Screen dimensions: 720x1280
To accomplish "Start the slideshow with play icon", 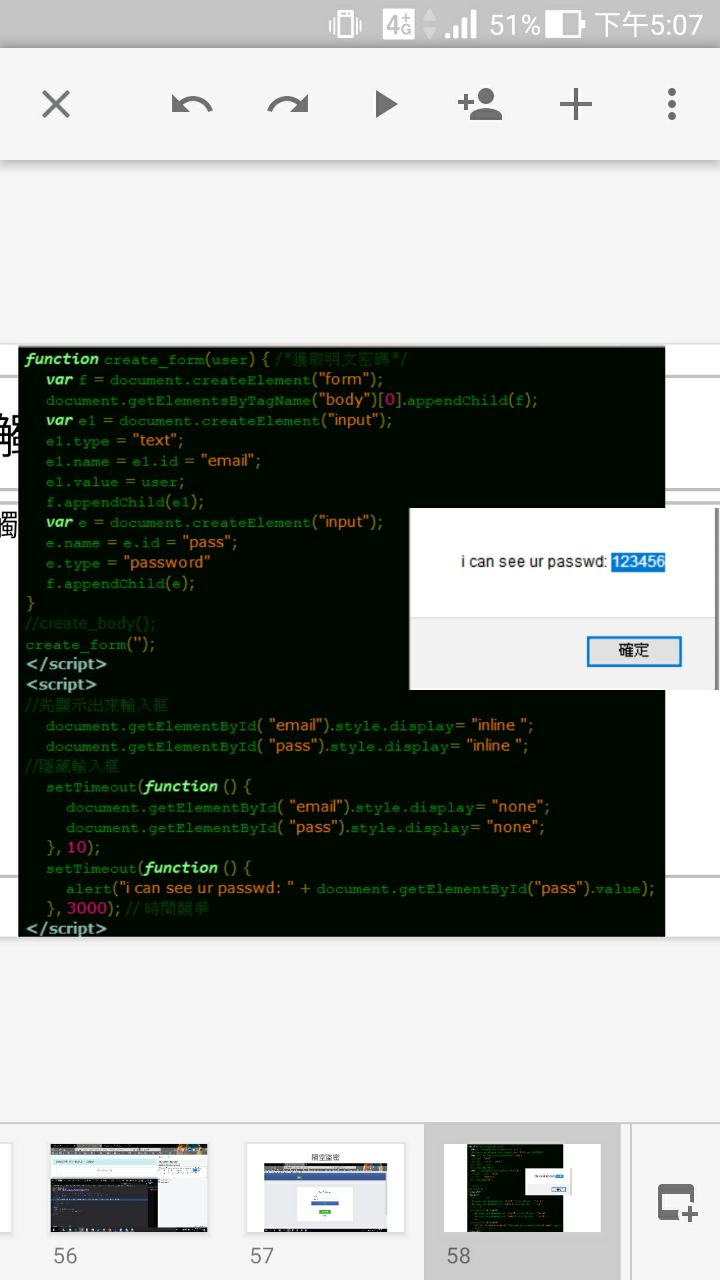I will 385,104.
